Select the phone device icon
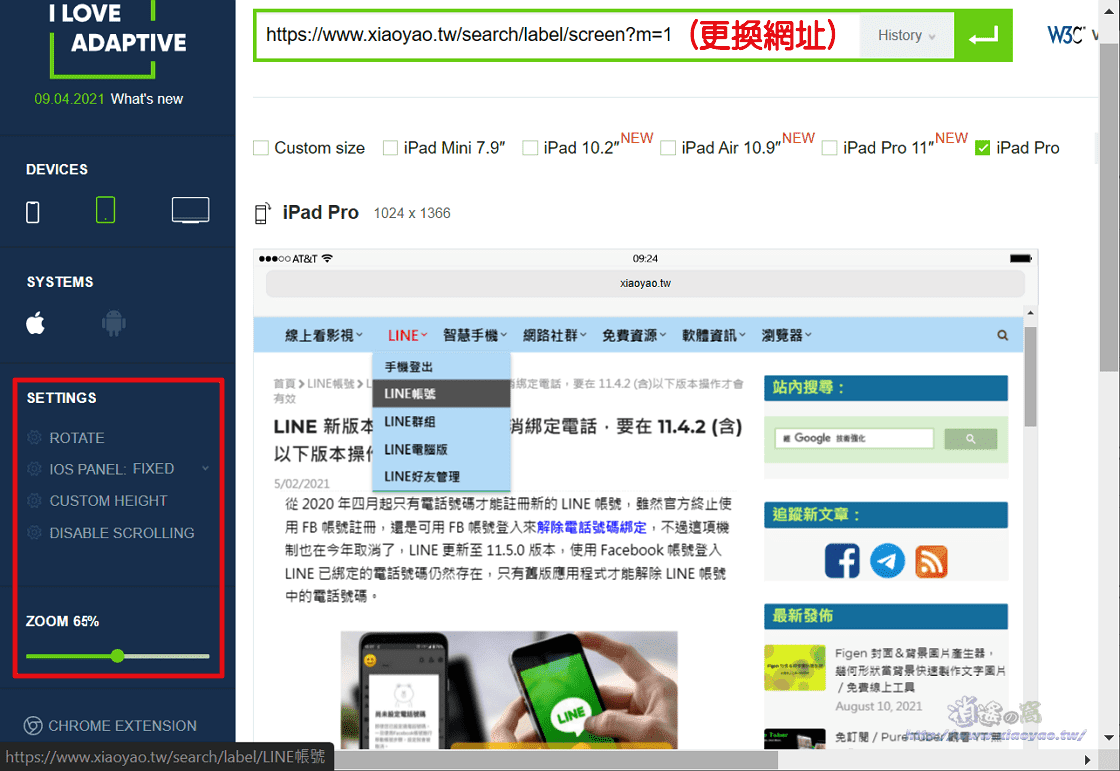 point(33,212)
